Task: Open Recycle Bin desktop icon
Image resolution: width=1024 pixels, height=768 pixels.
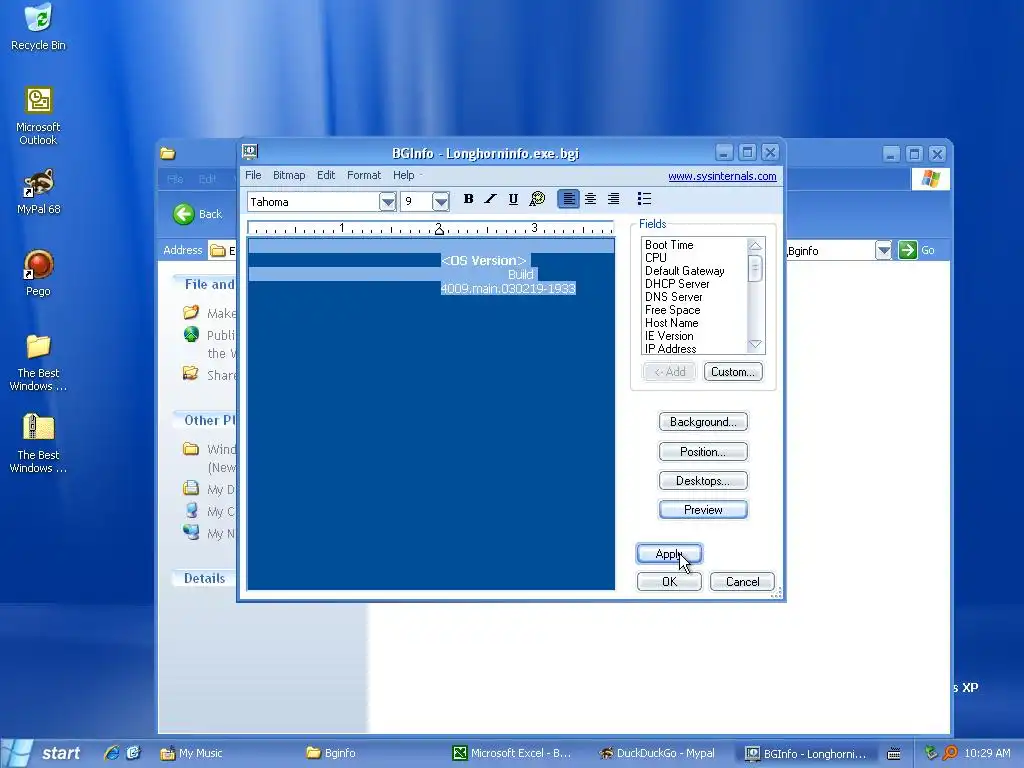Action: point(38,27)
